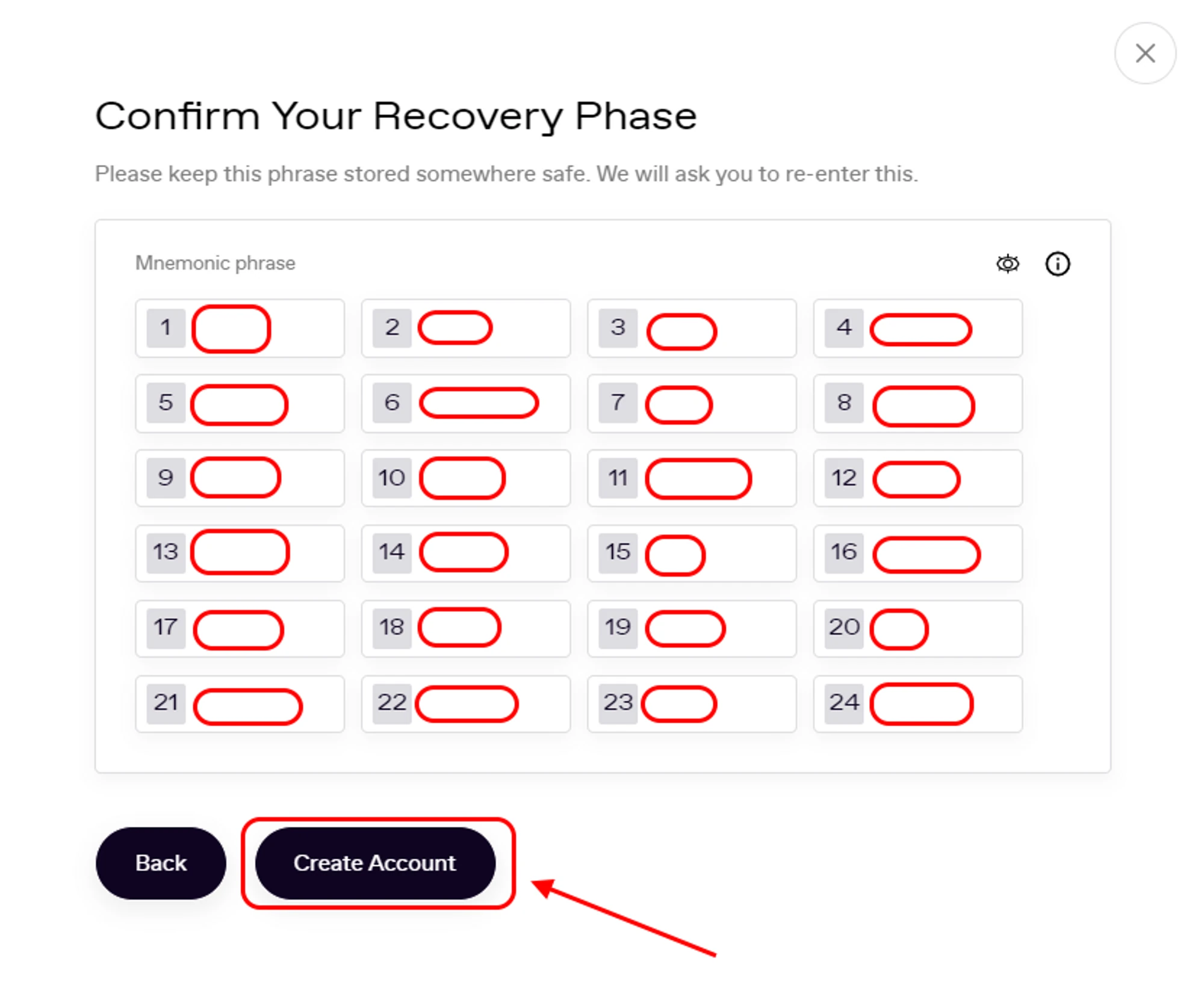Toggle mnemonic phrase visibility eye icon
This screenshot has height=985, width=1204.
(1007, 264)
